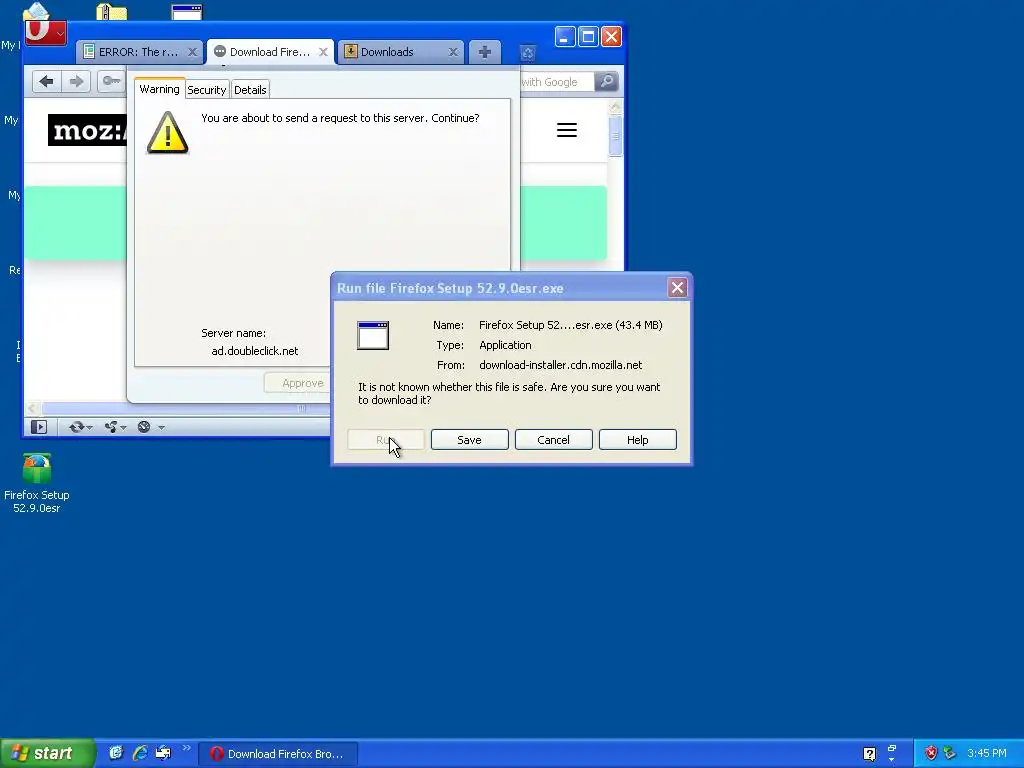The width and height of the screenshot is (1024, 768).
Task: Click the Approve button
Action: click(298, 383)
